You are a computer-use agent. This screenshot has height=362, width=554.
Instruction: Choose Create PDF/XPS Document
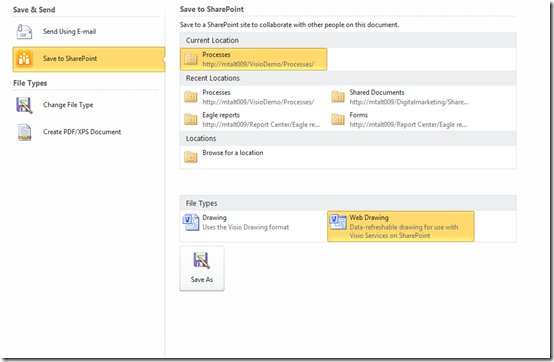88,132
